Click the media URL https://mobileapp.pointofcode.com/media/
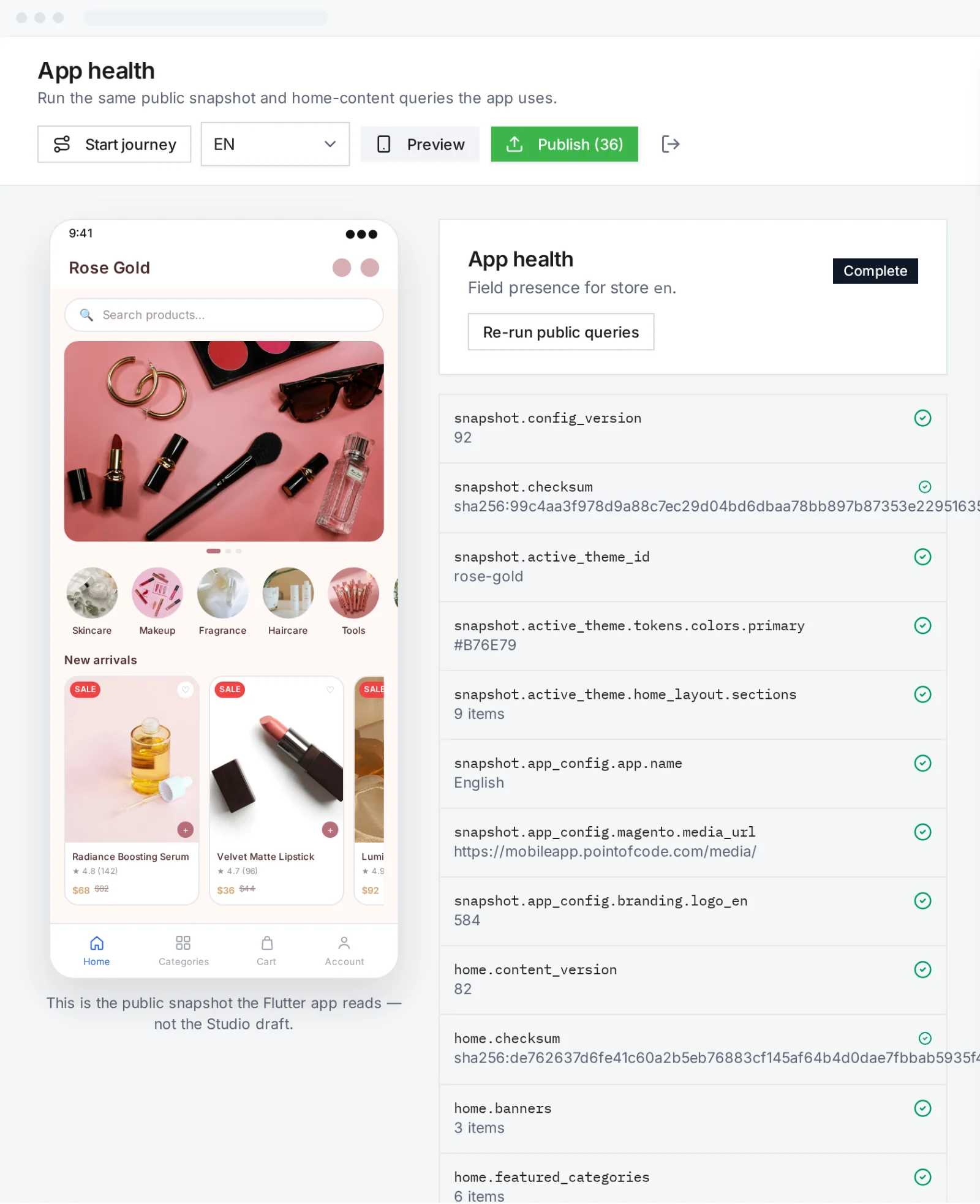Image resolution: width=980 pixels, height=1204 pixels. click(605, 851)
